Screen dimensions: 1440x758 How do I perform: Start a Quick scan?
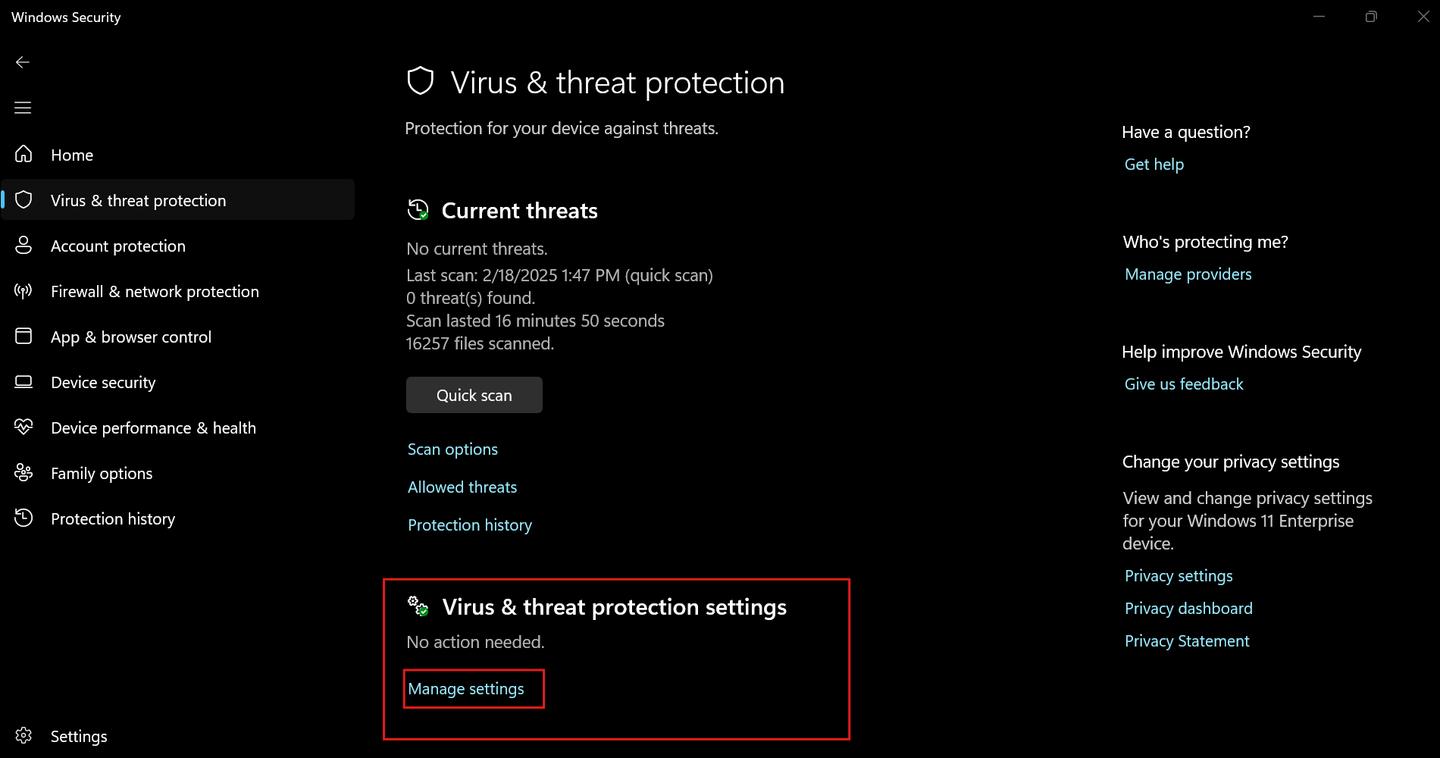[x=474, y=395]
